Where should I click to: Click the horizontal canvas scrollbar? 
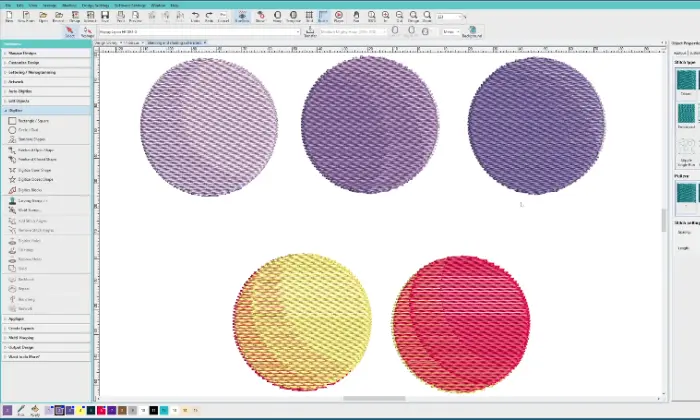[x=374, y=399]
